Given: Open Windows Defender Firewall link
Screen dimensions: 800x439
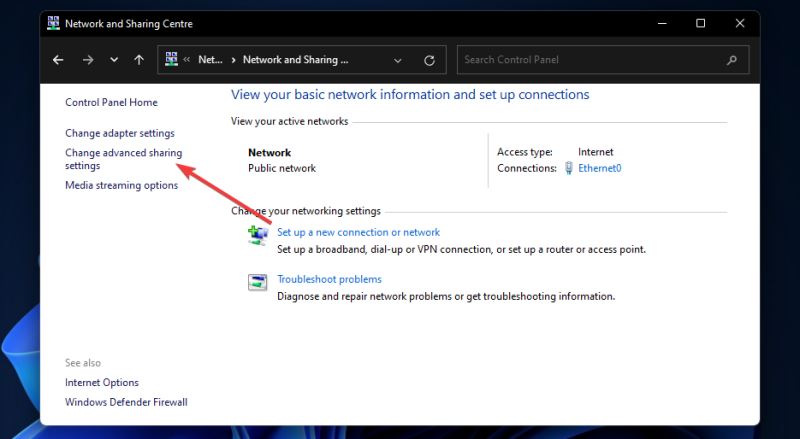Looking at the screenshot, I should 126,402.
